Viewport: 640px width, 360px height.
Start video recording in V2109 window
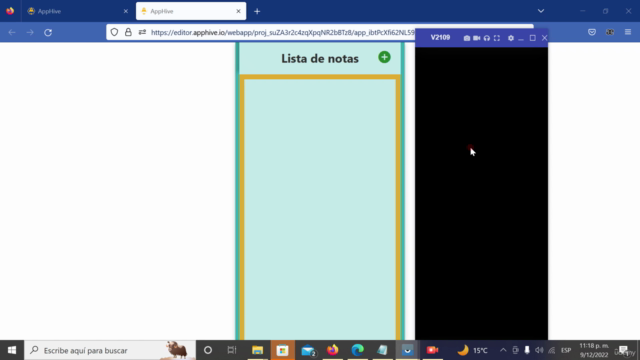(x=476, y=38)
